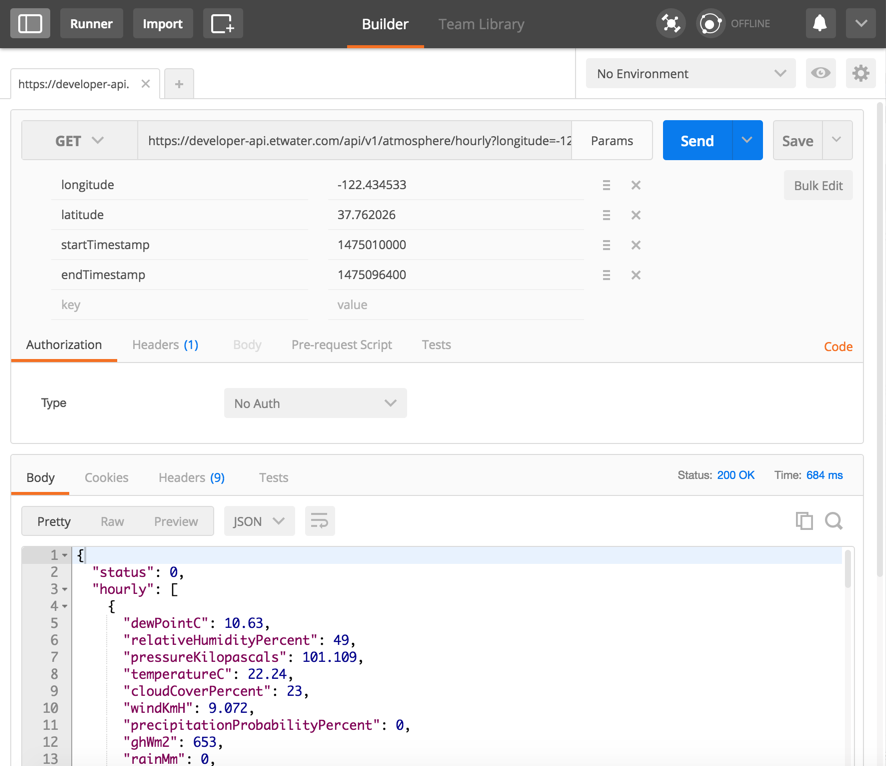Toggle environment quick look eye
This screenshot has height=766, width=886.
821,73
